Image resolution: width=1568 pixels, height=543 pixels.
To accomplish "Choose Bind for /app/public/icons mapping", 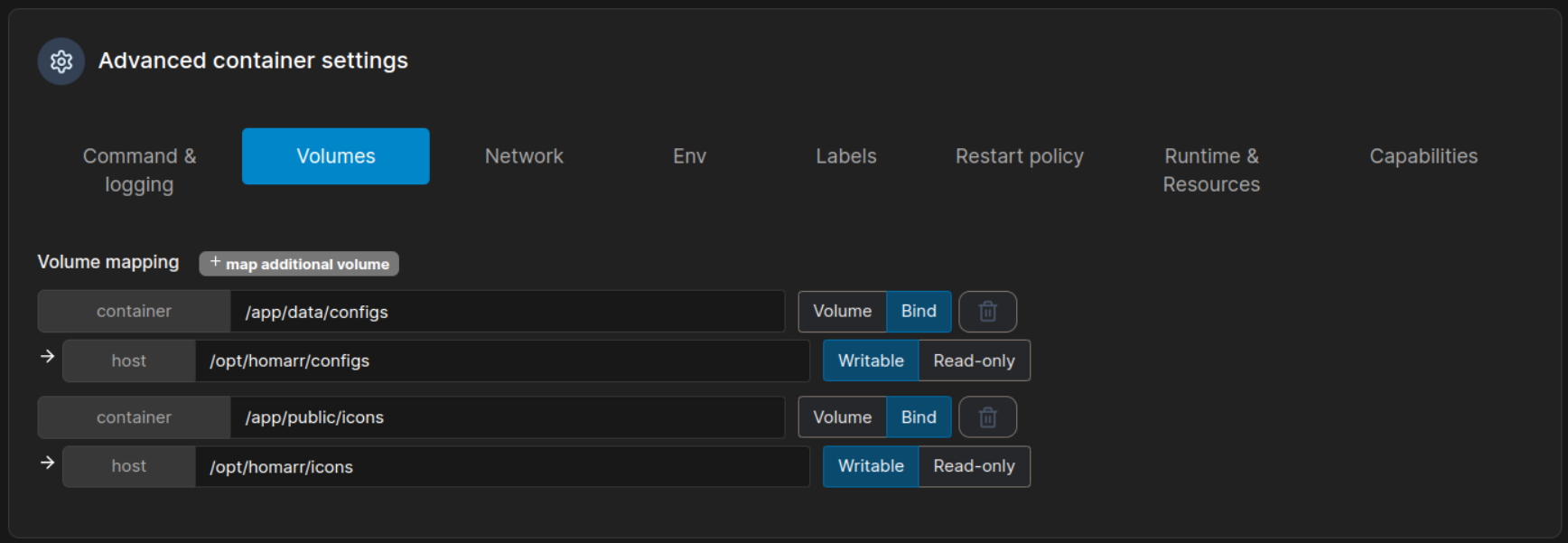I will 919,417.
